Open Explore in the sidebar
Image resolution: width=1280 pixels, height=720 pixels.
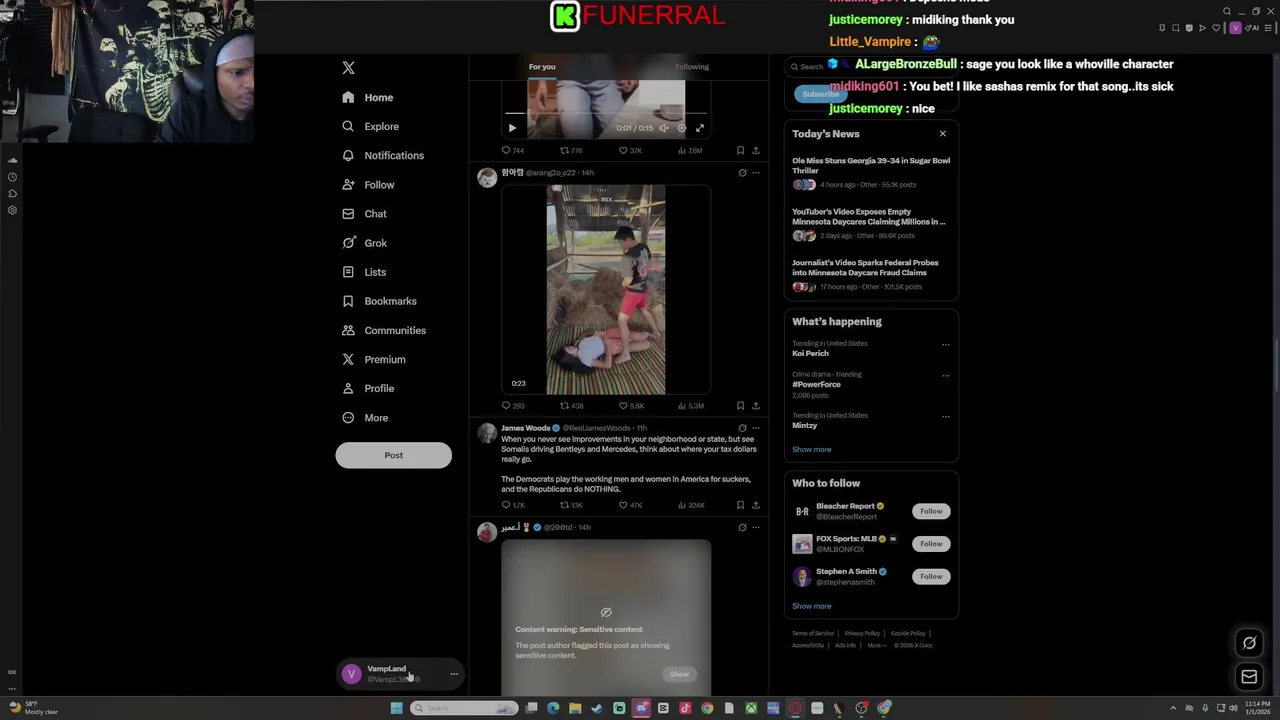370,126
